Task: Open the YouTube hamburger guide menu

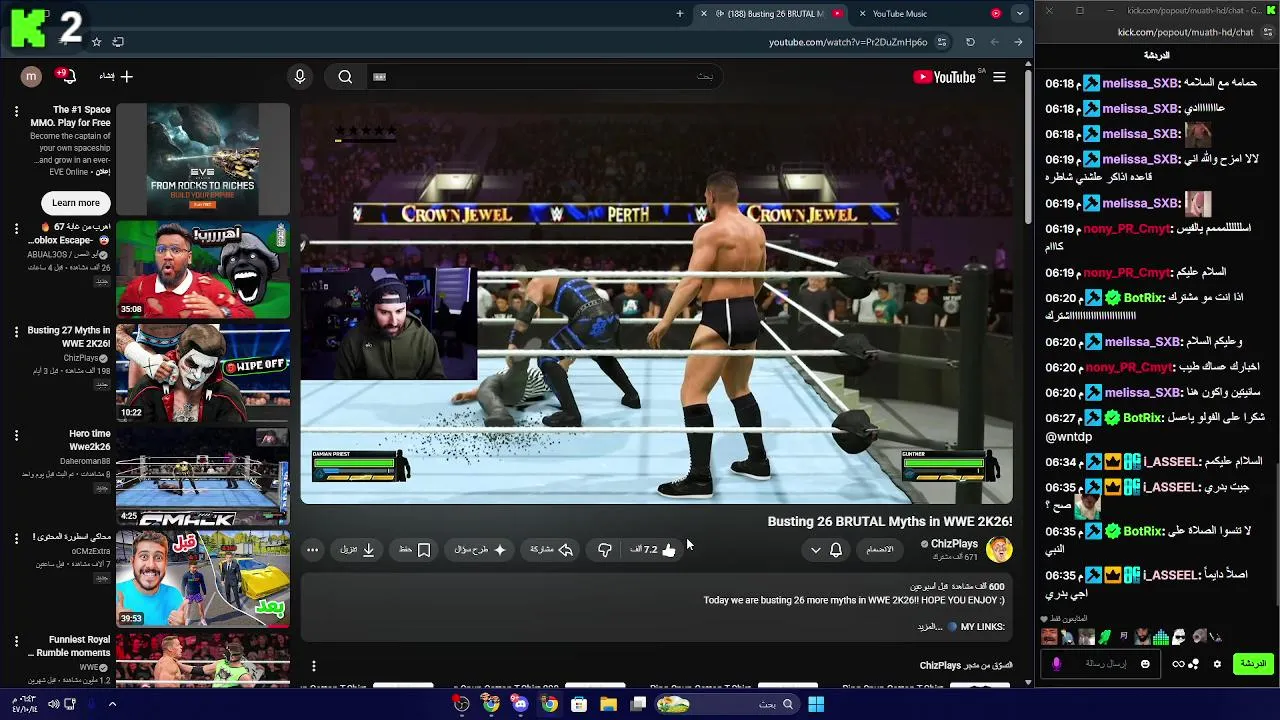Action: pos(999,77)
